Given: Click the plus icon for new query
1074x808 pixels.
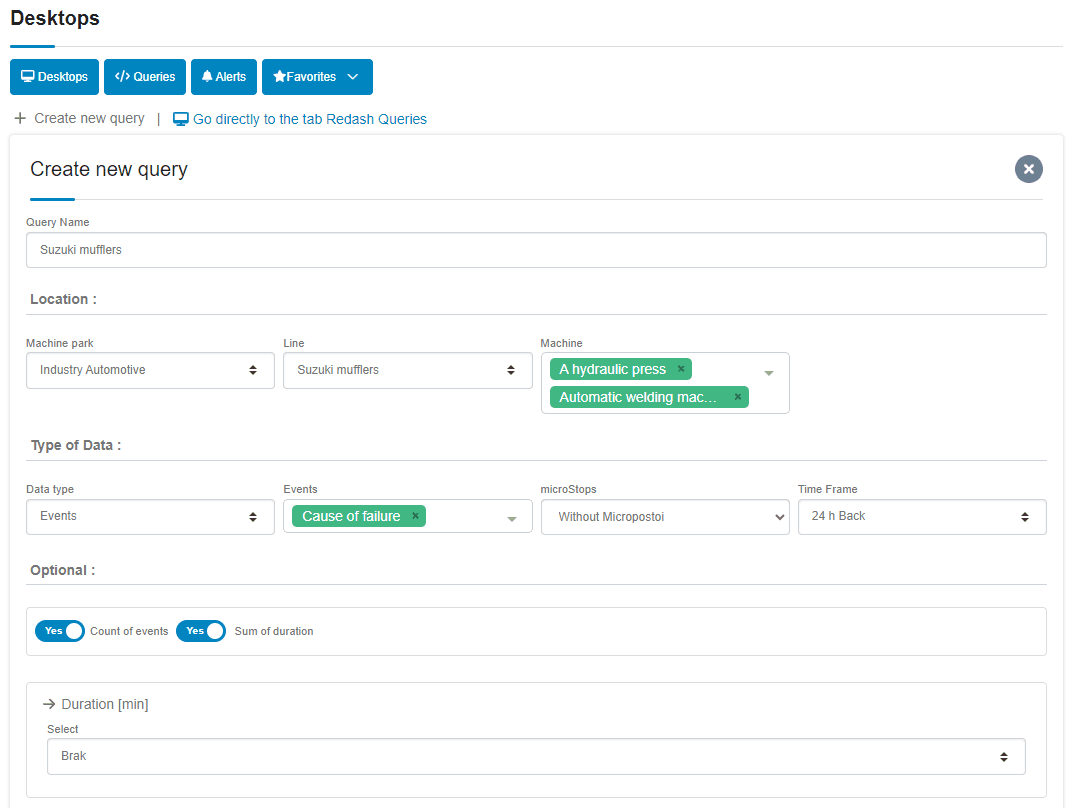Looking at the screenshot, I should coord(20,118).
